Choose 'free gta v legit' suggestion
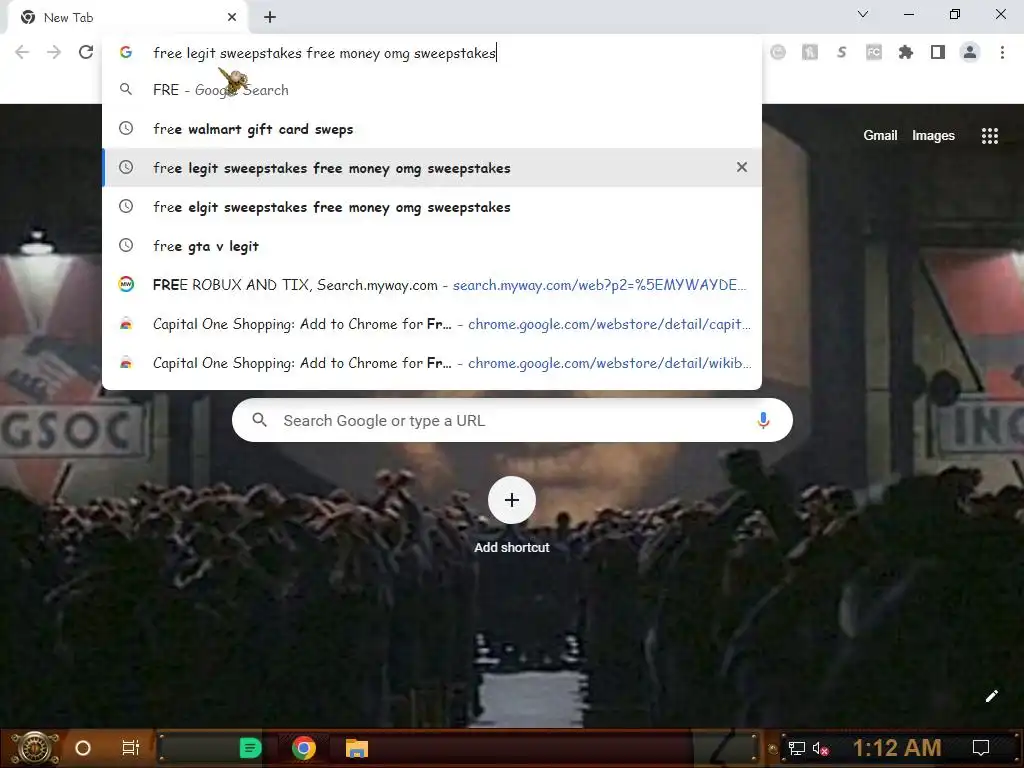 (x=432, y=246)
